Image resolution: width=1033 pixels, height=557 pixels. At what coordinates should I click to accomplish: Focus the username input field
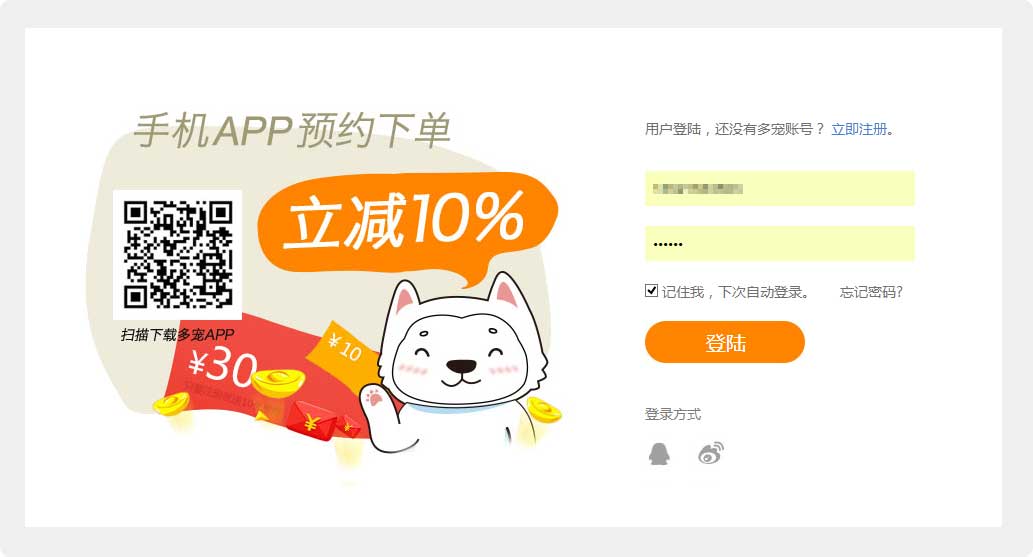[779, 189]
